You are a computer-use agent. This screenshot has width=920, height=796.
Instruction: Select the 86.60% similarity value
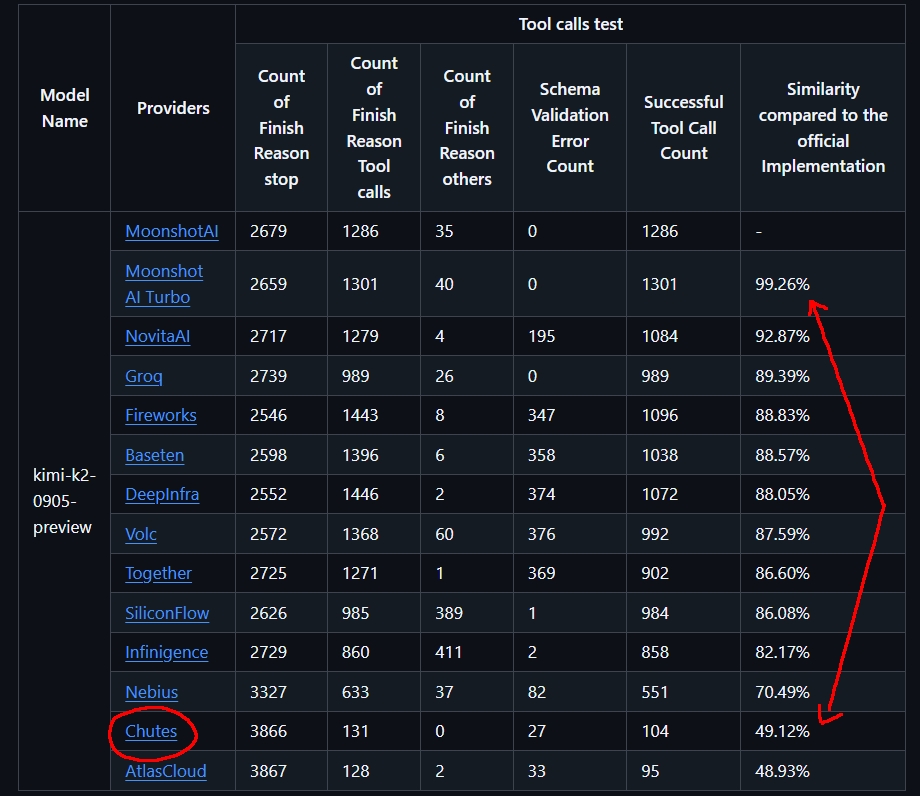tap(782, 573)
